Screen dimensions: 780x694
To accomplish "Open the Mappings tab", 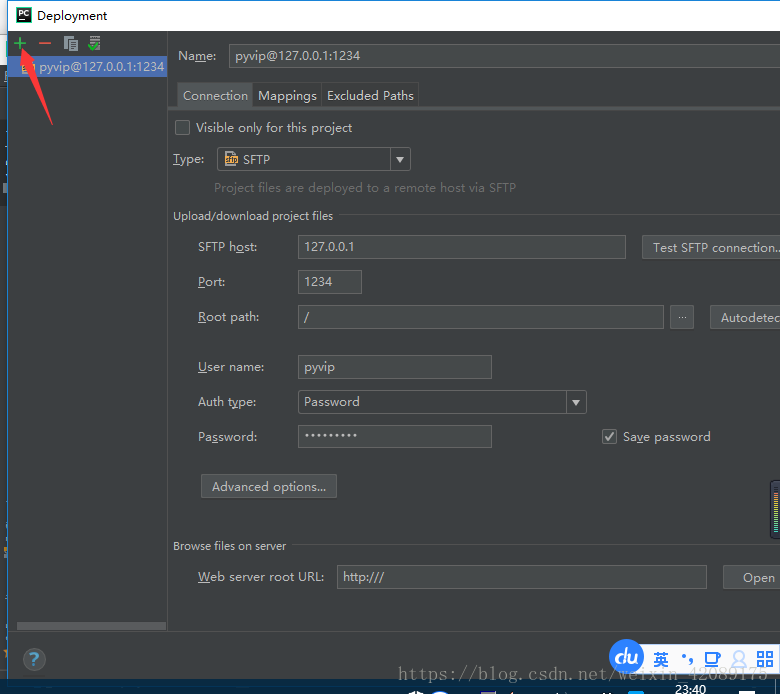I will [x=287, y=96].
